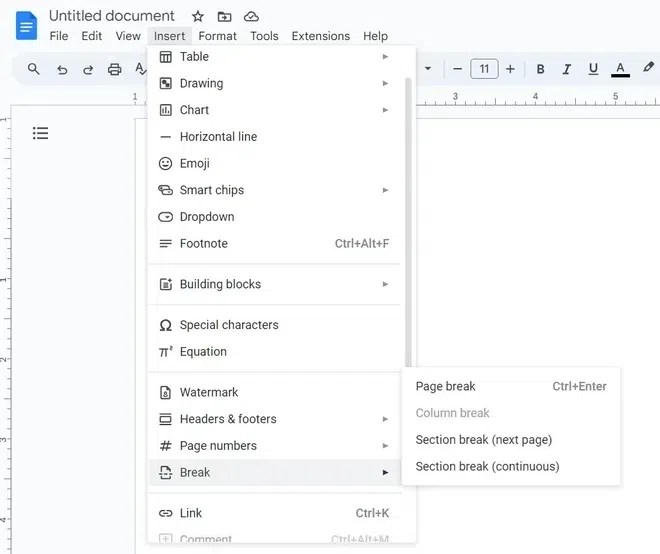Click the Building blocks icon
The width and height of the screenshot is (660, 554).
pyautogui.click(x=166, y=284)
